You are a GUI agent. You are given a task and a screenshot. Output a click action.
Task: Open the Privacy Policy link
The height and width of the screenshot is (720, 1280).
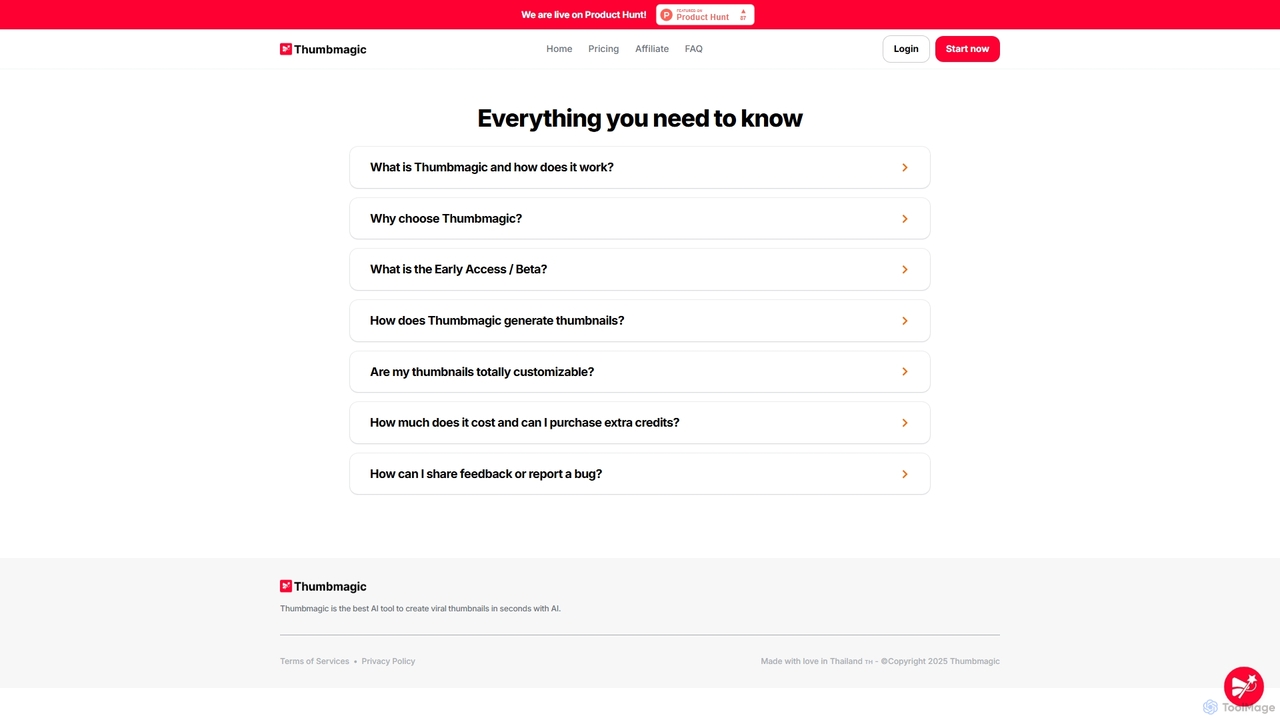(388, 661)
